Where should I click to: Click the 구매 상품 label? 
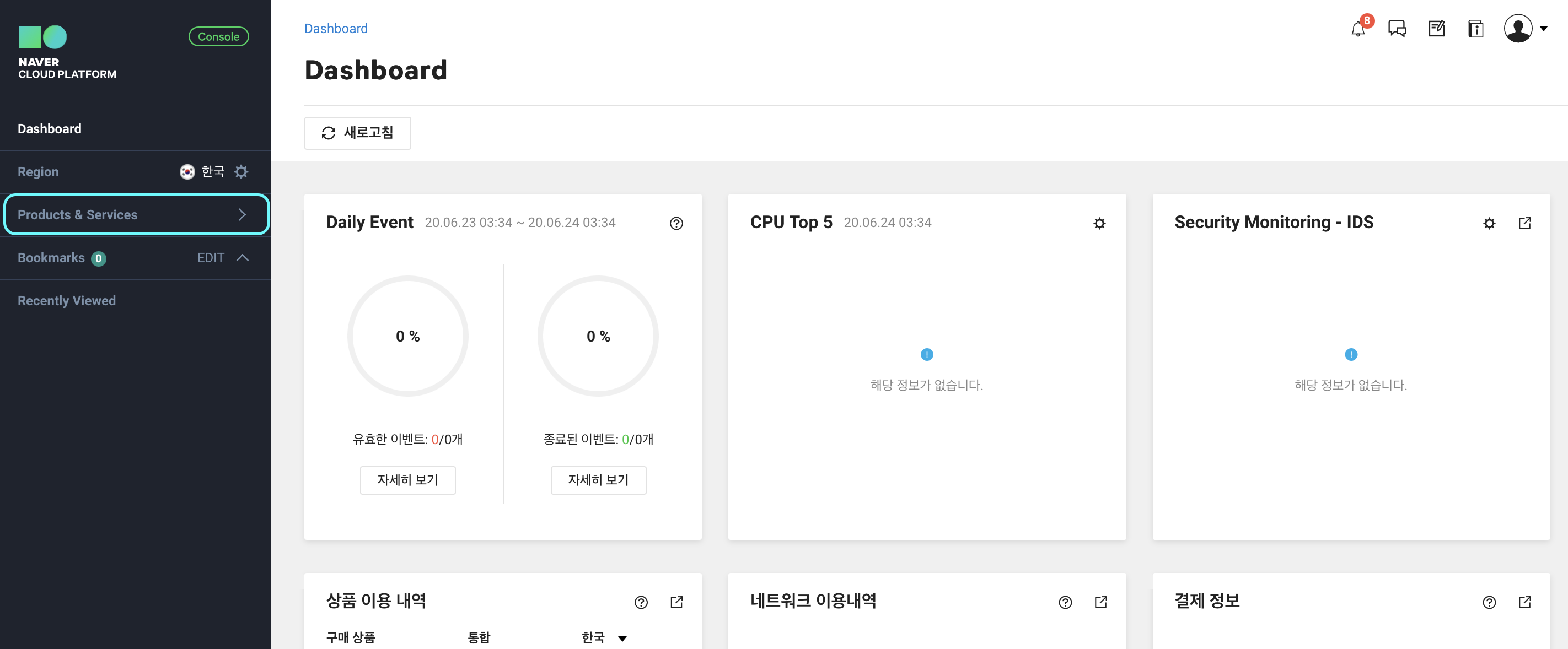tap(350, 637)
